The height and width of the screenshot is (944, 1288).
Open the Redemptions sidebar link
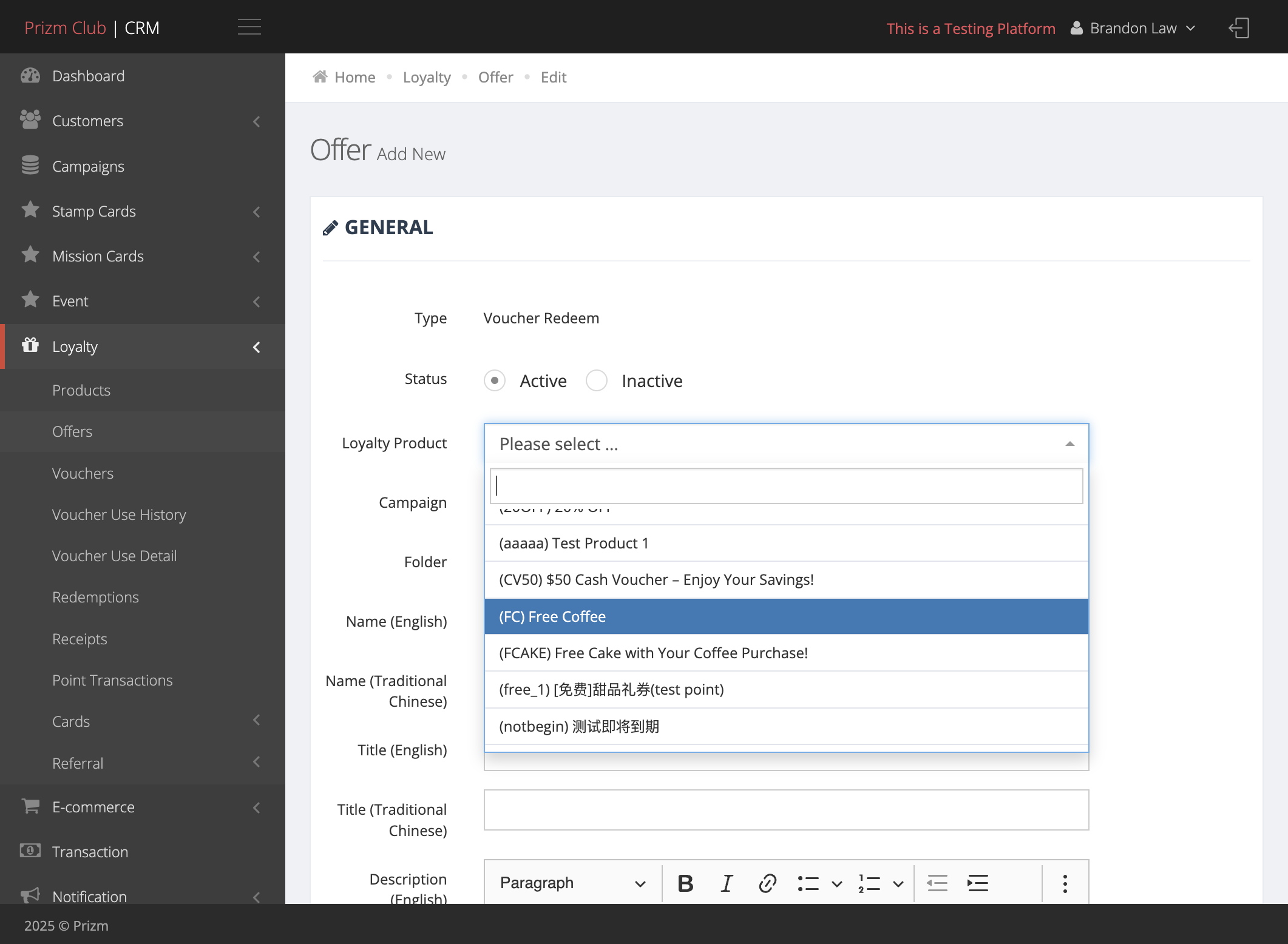95,597
